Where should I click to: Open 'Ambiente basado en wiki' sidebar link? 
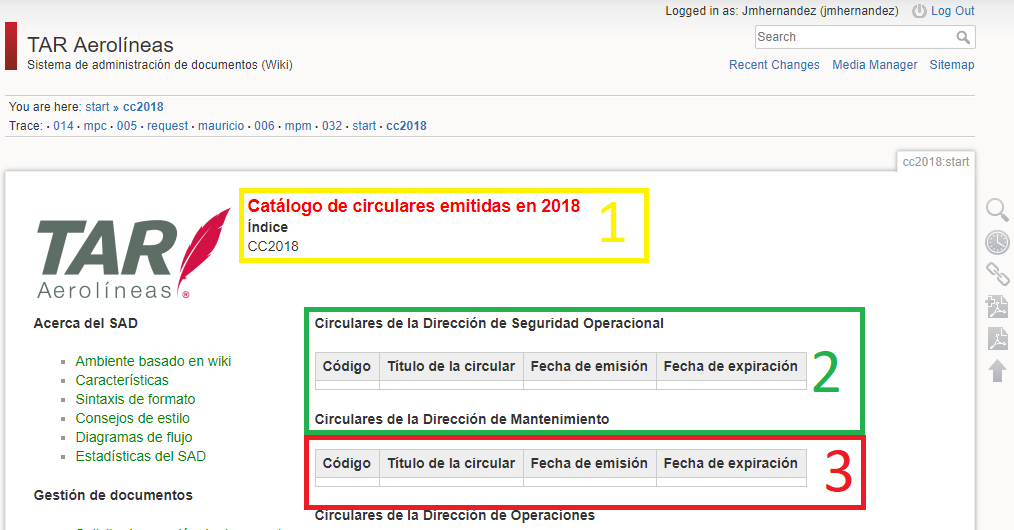(x=153, y=361)
